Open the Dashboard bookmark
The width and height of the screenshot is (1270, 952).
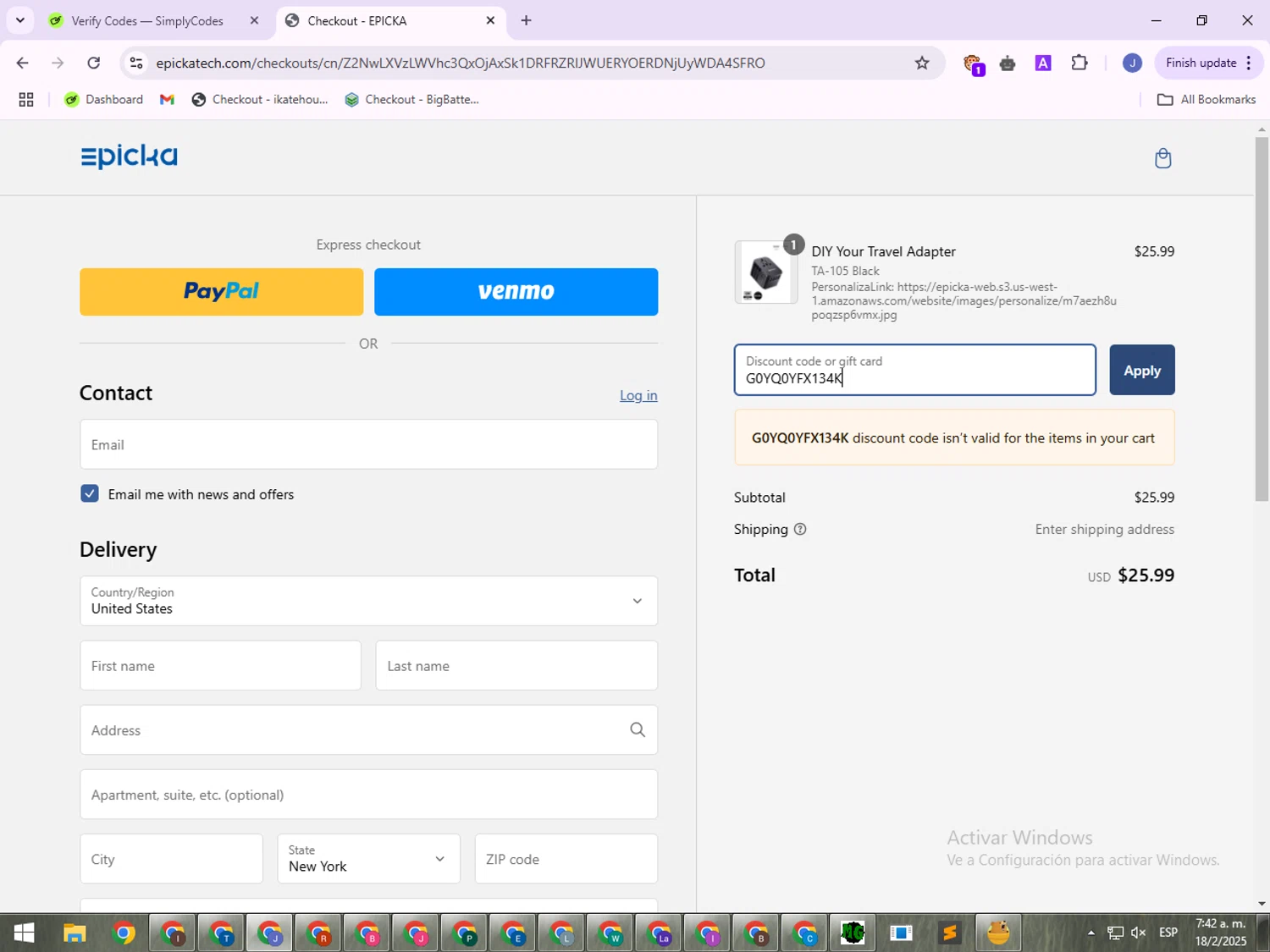coord(104,100)
